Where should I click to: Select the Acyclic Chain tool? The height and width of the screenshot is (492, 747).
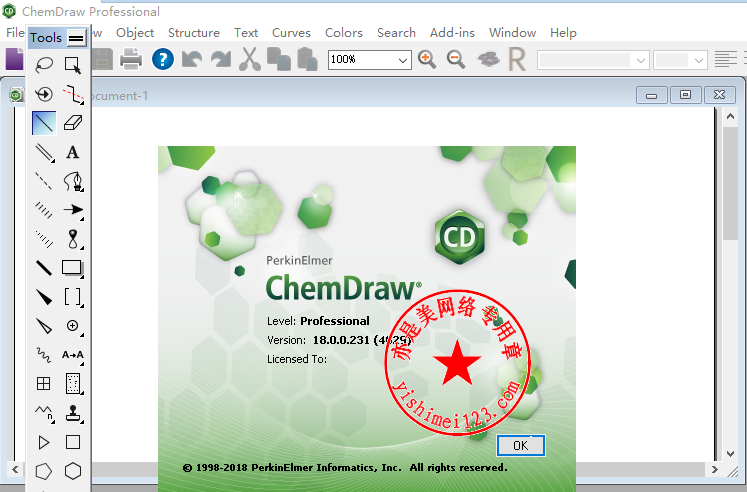pyautogui.click(x=44, y=413)
